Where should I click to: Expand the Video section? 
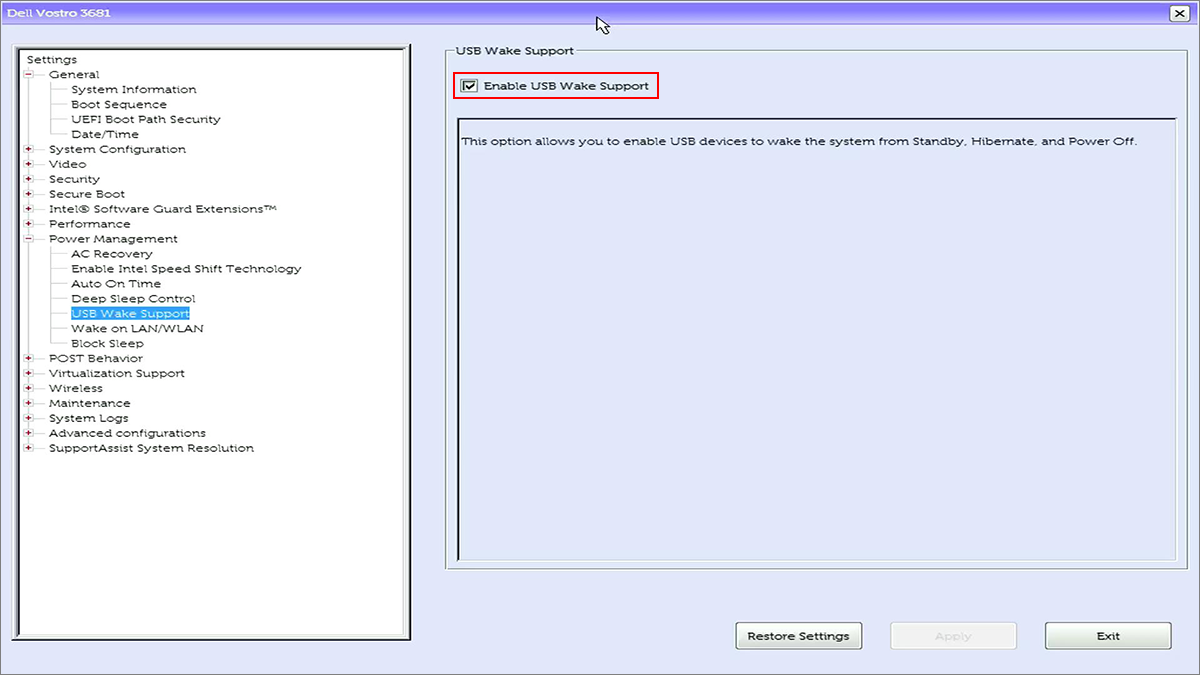click(29, 165)
